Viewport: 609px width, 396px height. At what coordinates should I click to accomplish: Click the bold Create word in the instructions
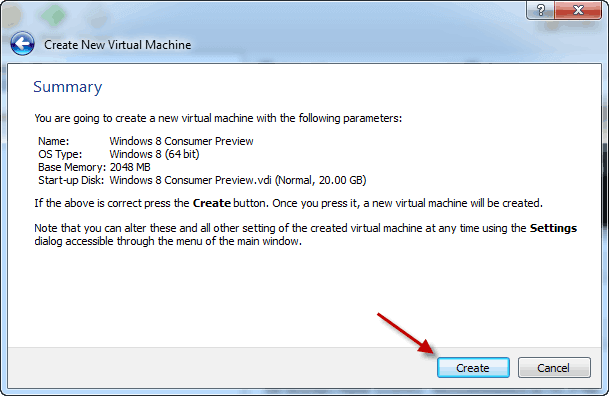(x=212, y=203)
